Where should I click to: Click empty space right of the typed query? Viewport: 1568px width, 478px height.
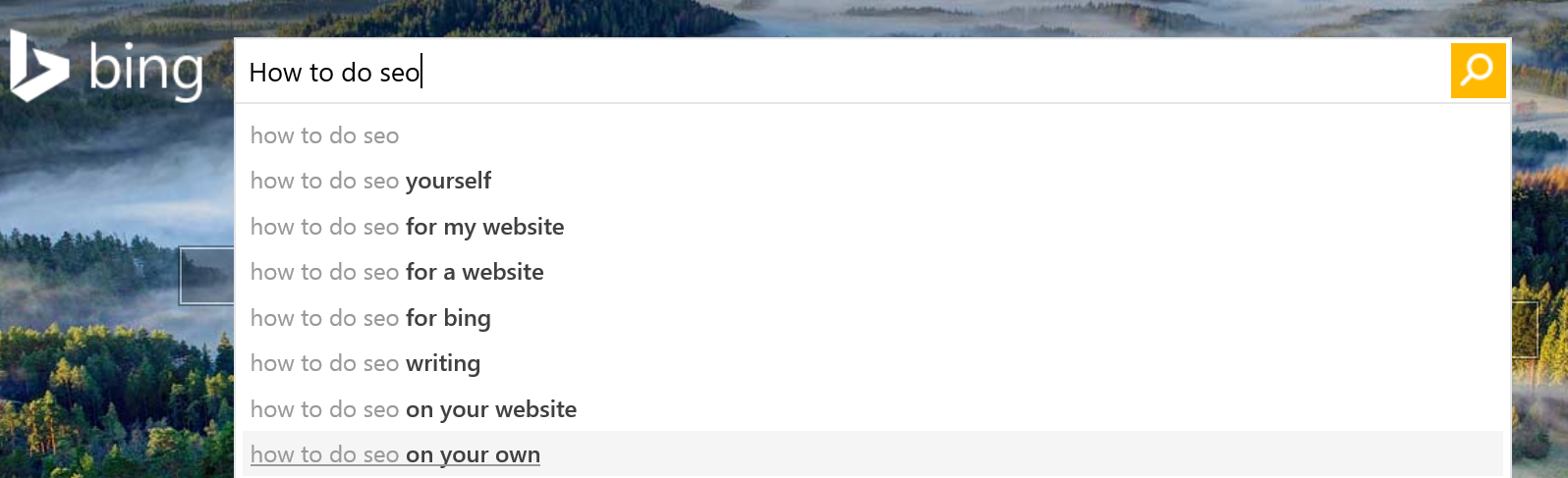[x=933, y=71]
